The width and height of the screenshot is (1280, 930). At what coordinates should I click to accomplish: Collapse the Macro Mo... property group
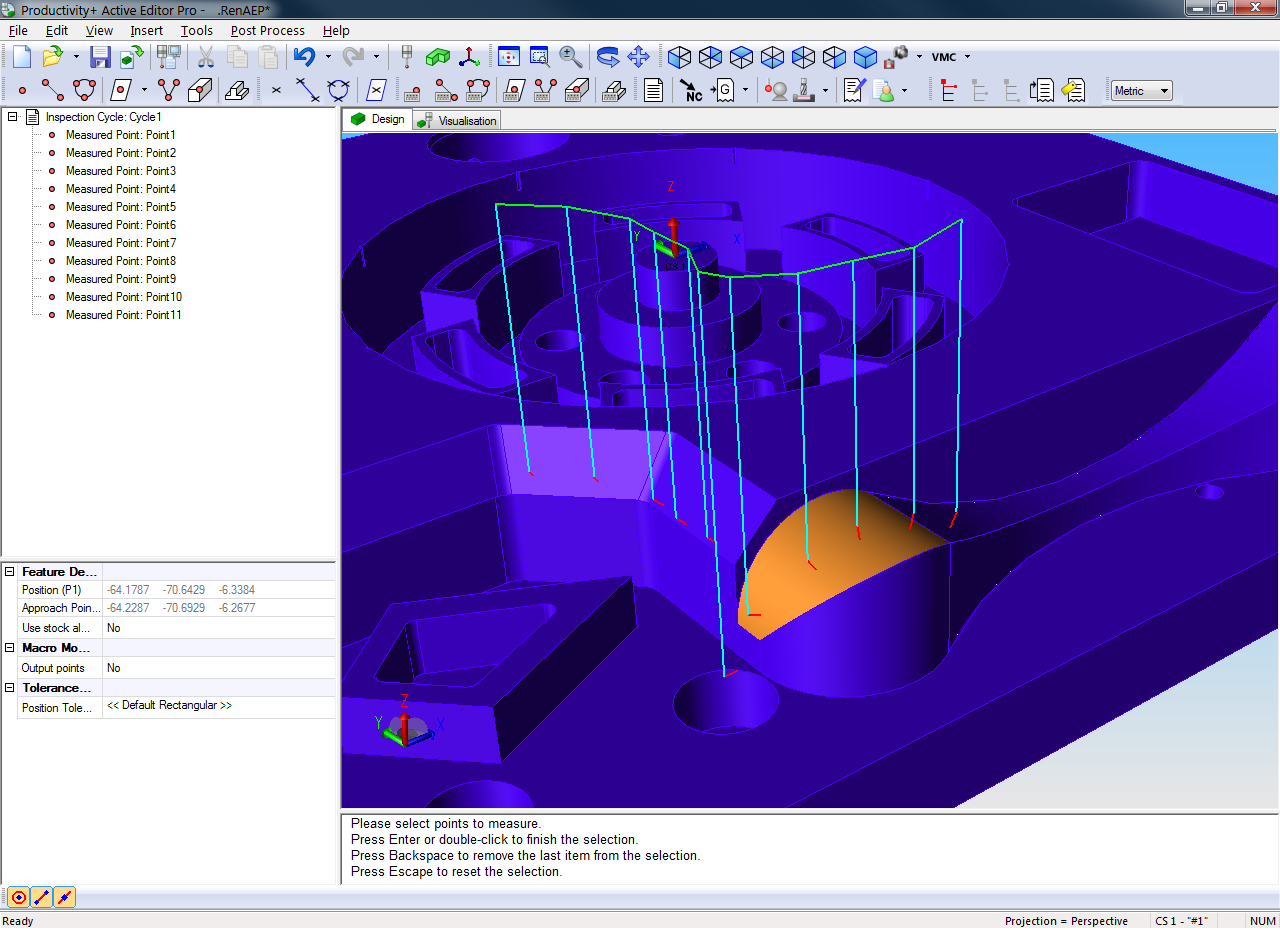[x=10, y=648]
